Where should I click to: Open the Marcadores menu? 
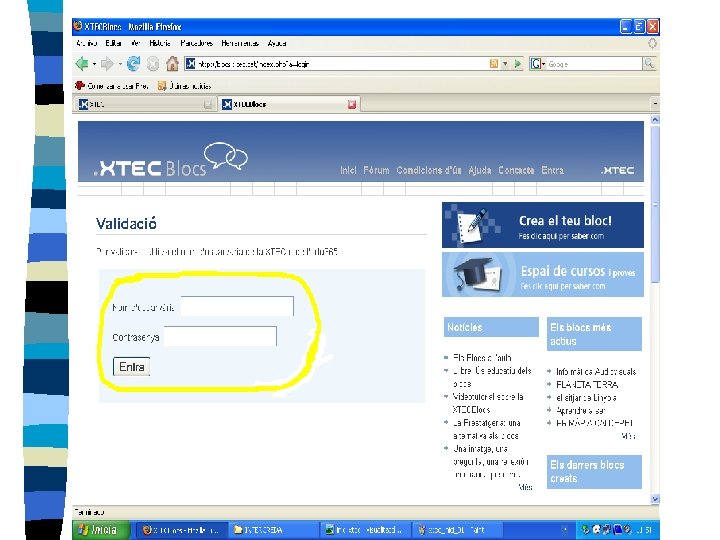pos(196,43)
